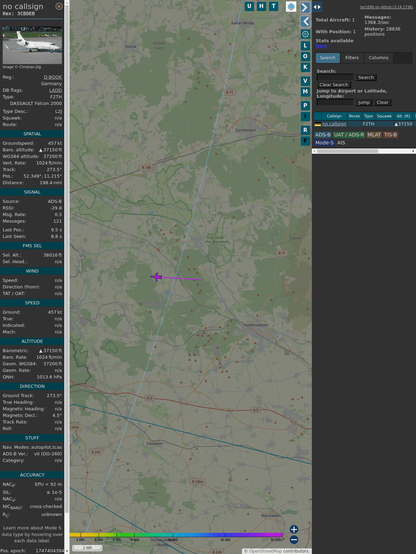This screenshot has height=554, width=416.
Task: Switch to the Filters tab
Action: (352, 58)
